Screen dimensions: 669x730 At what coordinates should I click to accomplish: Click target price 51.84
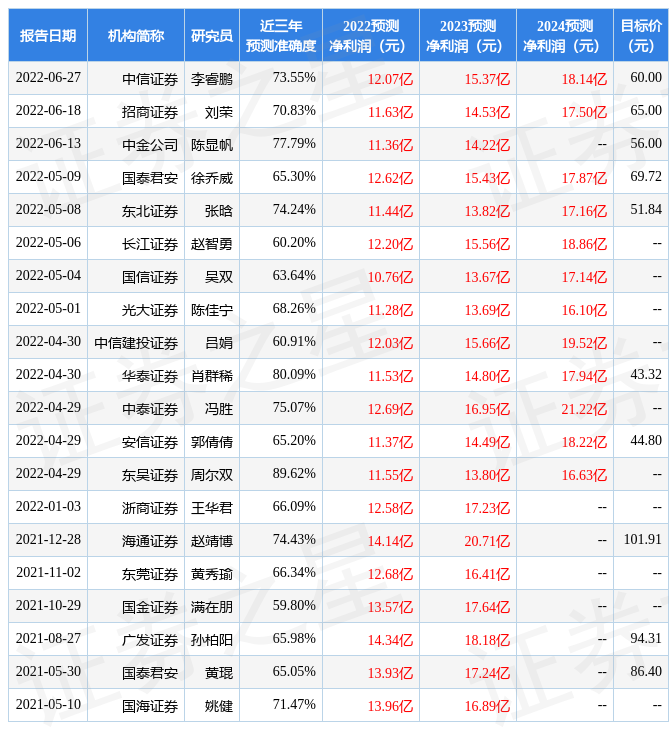[646, 210]
